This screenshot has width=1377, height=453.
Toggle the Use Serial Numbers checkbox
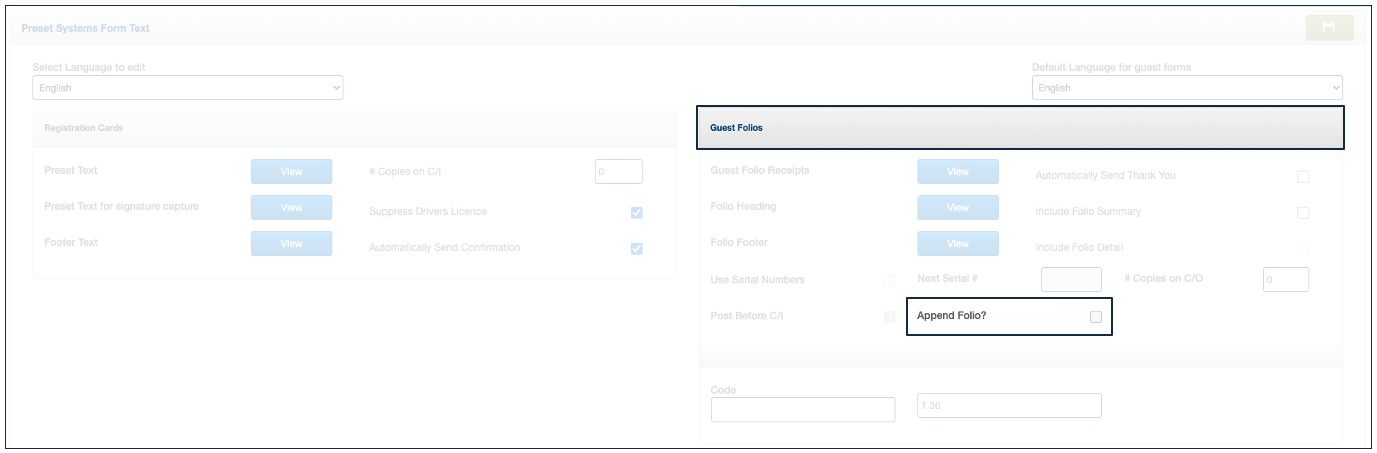point(889,281)
